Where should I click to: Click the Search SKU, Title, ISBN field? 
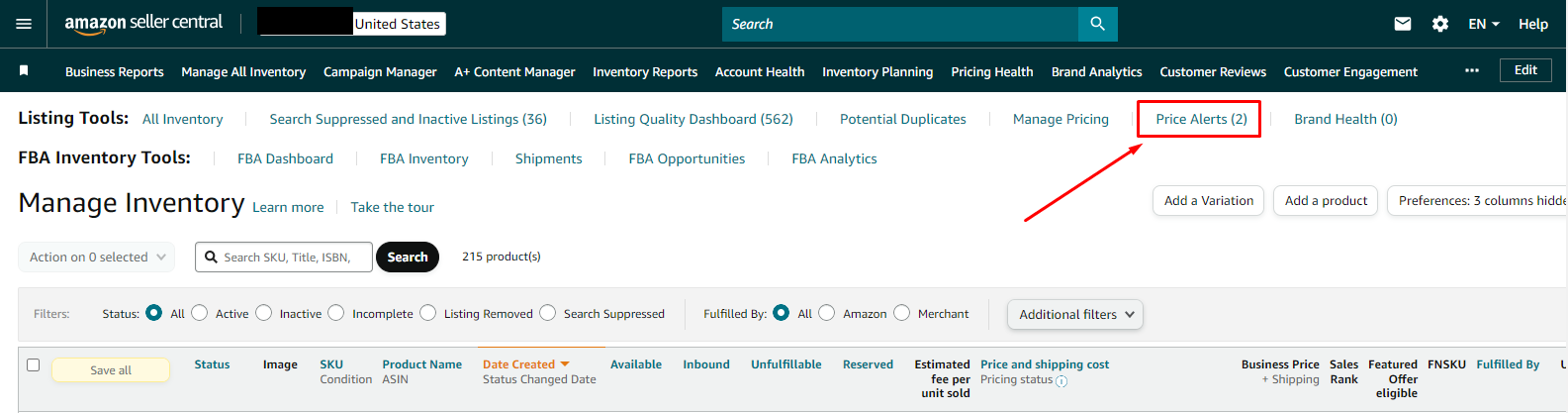click(291, 257)
